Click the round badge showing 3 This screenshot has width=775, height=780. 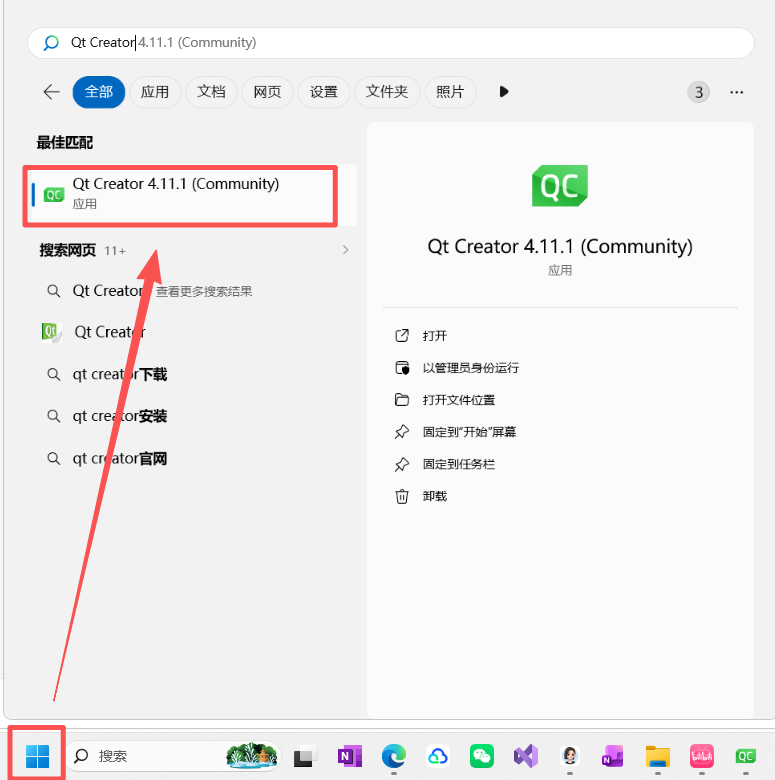(x=698, y=92)
